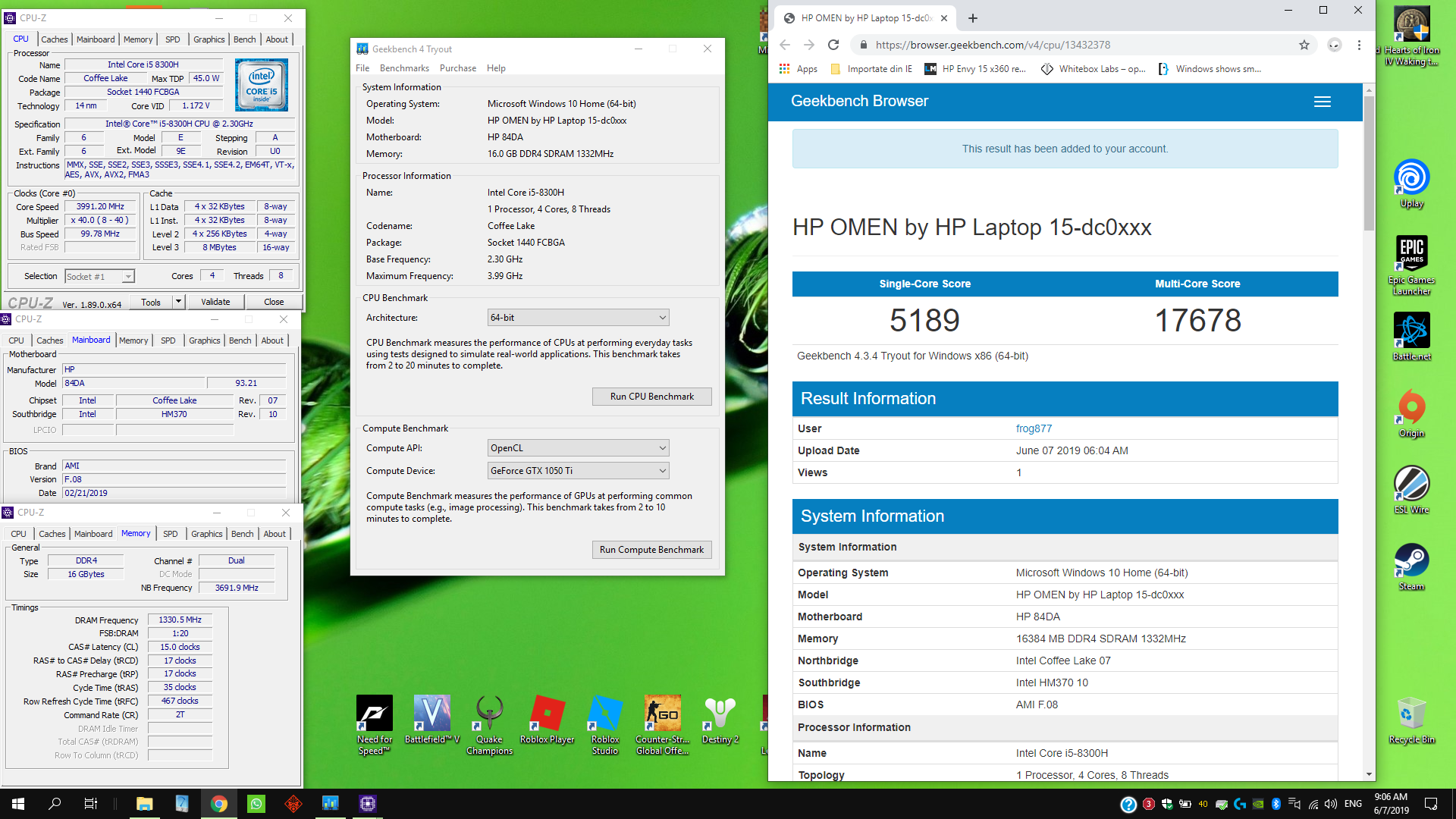
Task: Switch to the SPD tab in the CPU-Z window showing Processor info
Action: click(173, 39)
